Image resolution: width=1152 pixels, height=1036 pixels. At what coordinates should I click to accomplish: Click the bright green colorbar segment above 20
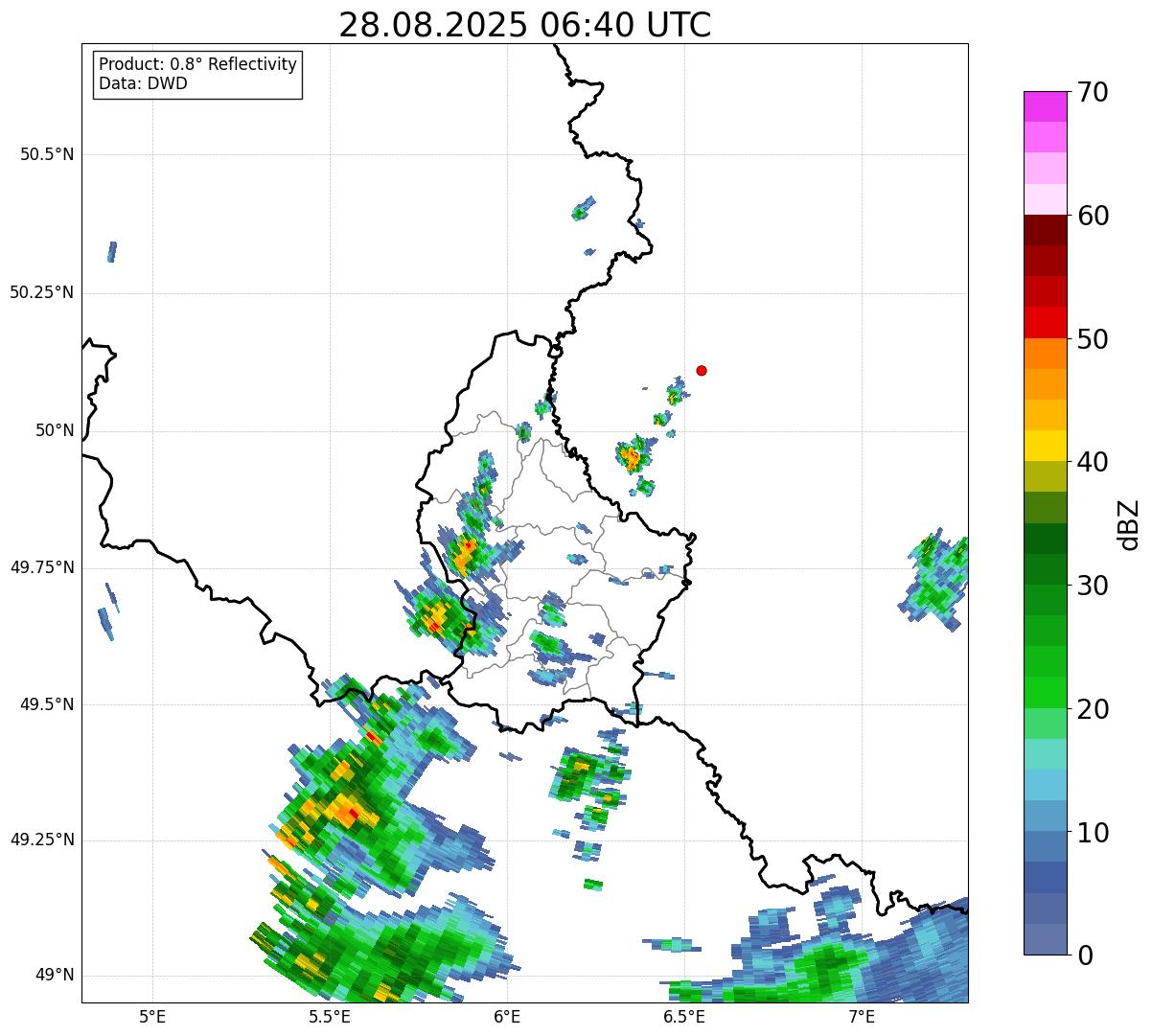point(1045,693)
